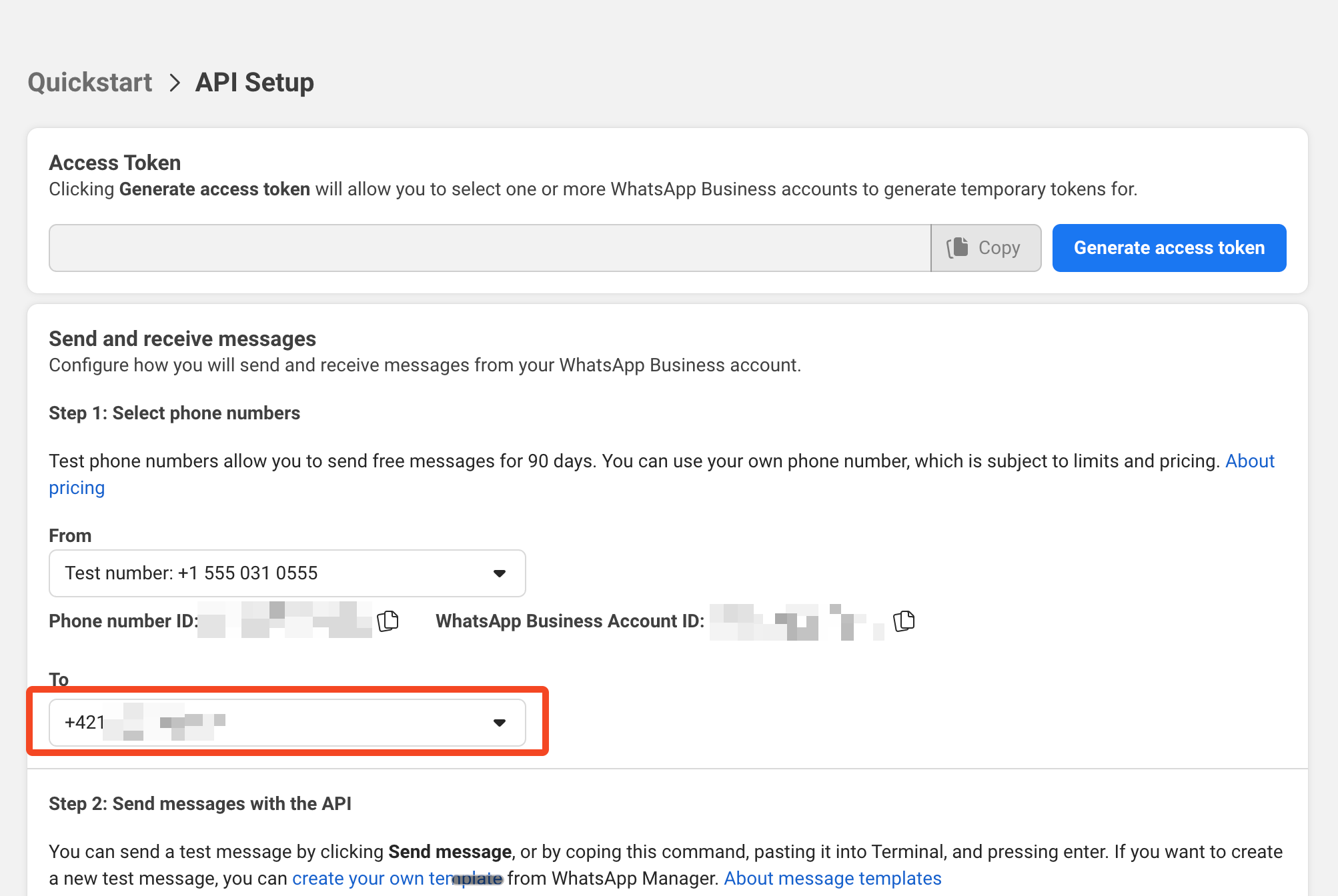Viewport: 1338px width, 896px height.
Task: Select the API Setup breadcrumb
Action: pyautogui.click(x=254, y=83)
